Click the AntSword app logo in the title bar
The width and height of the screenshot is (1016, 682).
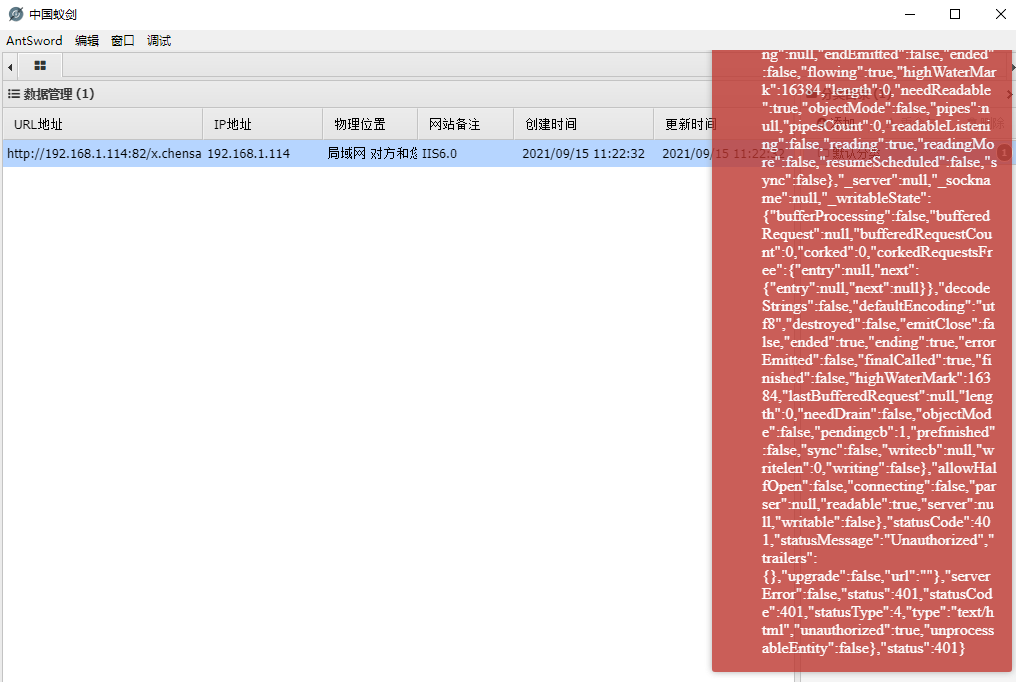[16, 14]
